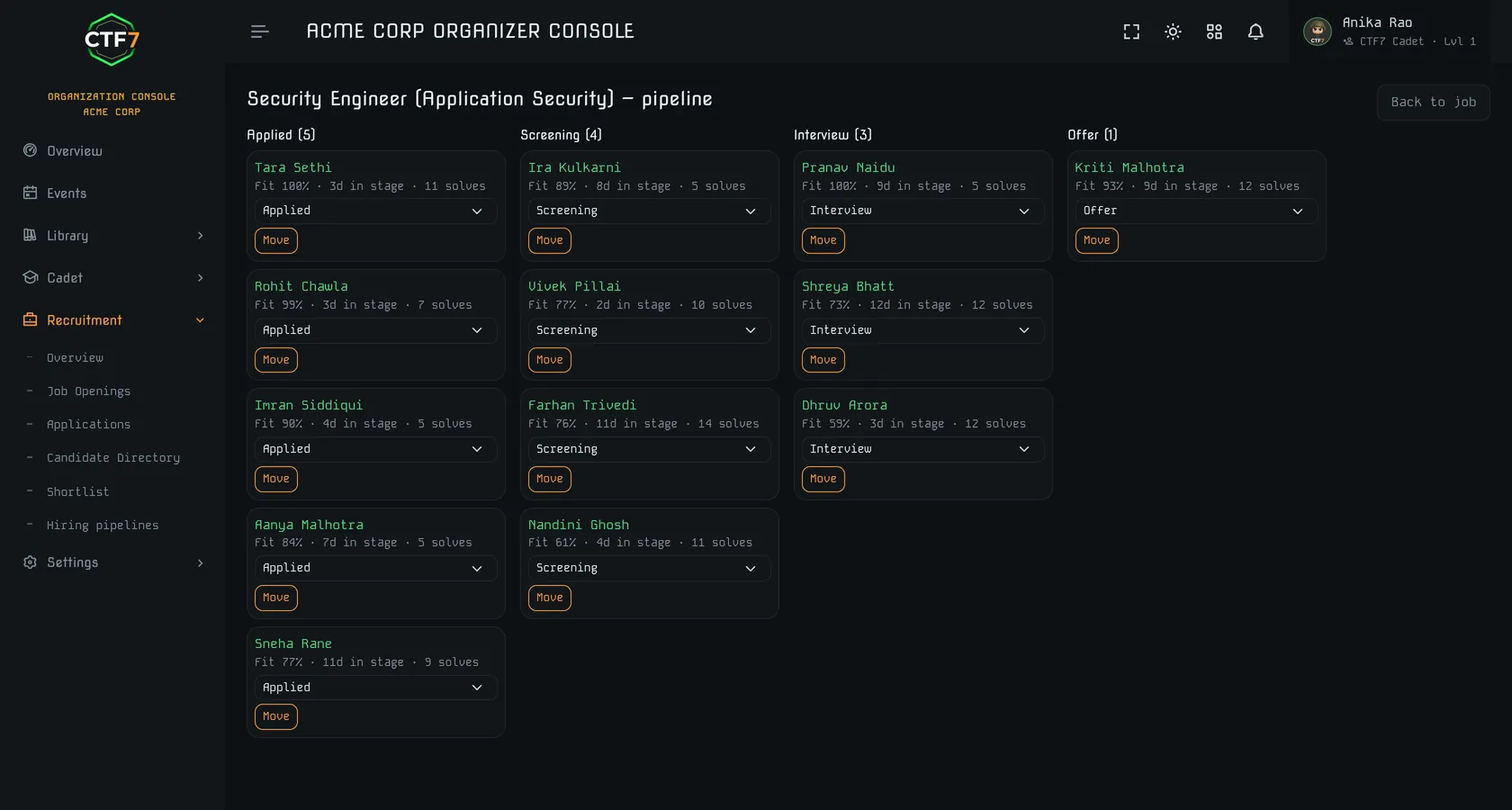Click Anika Rao profile avatar
Image resolution: width=1512 pixels, height=810 pixels.
(1317, 31)
